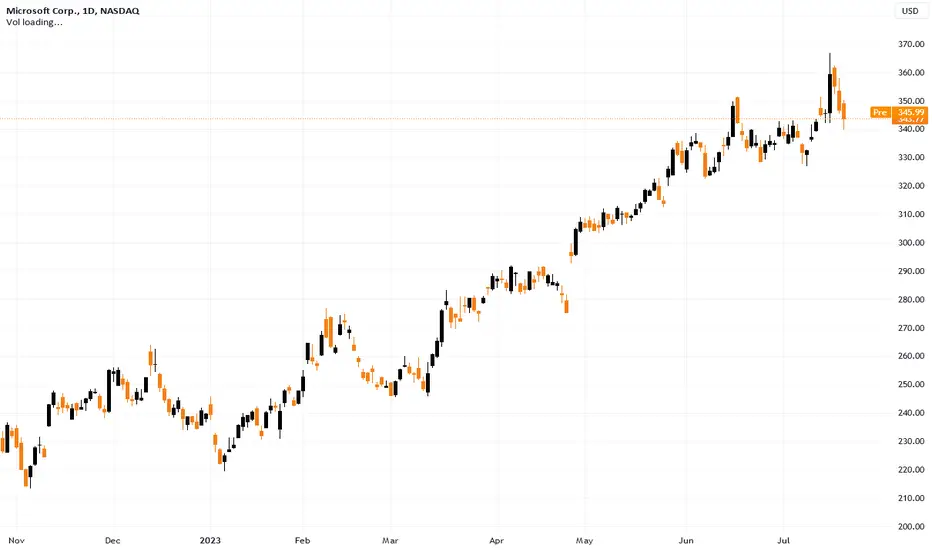Screen dimensions: 932x550
Task: Select the Feb label on time axis
Action: [303, 540]
